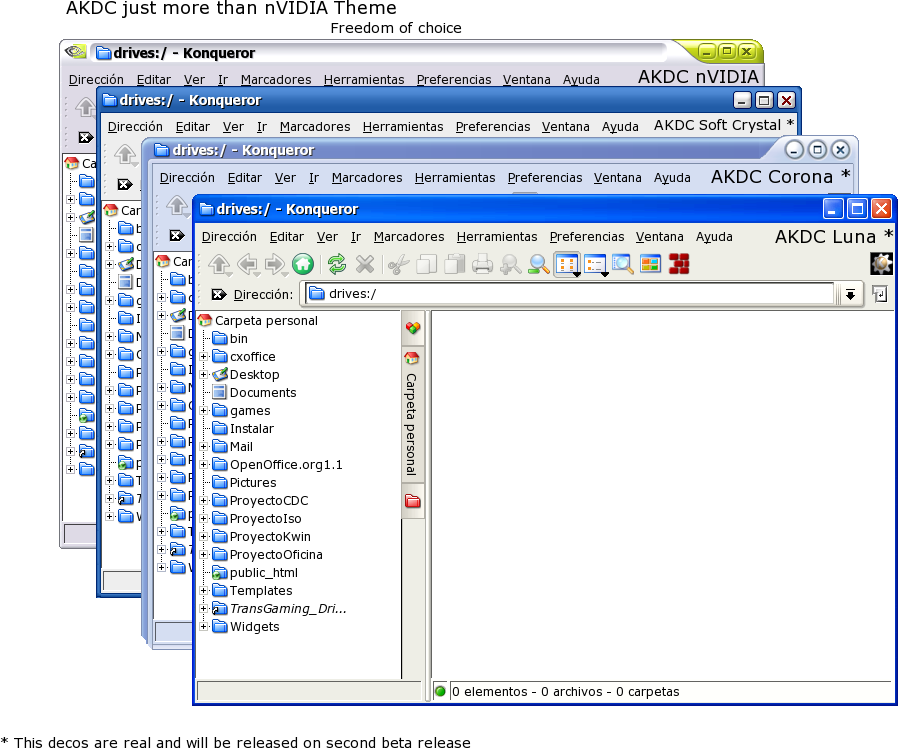Open the Ventana menu in the Soft Crystal window
The width and height of the screenshot is (898, 748).
[565, 127]
